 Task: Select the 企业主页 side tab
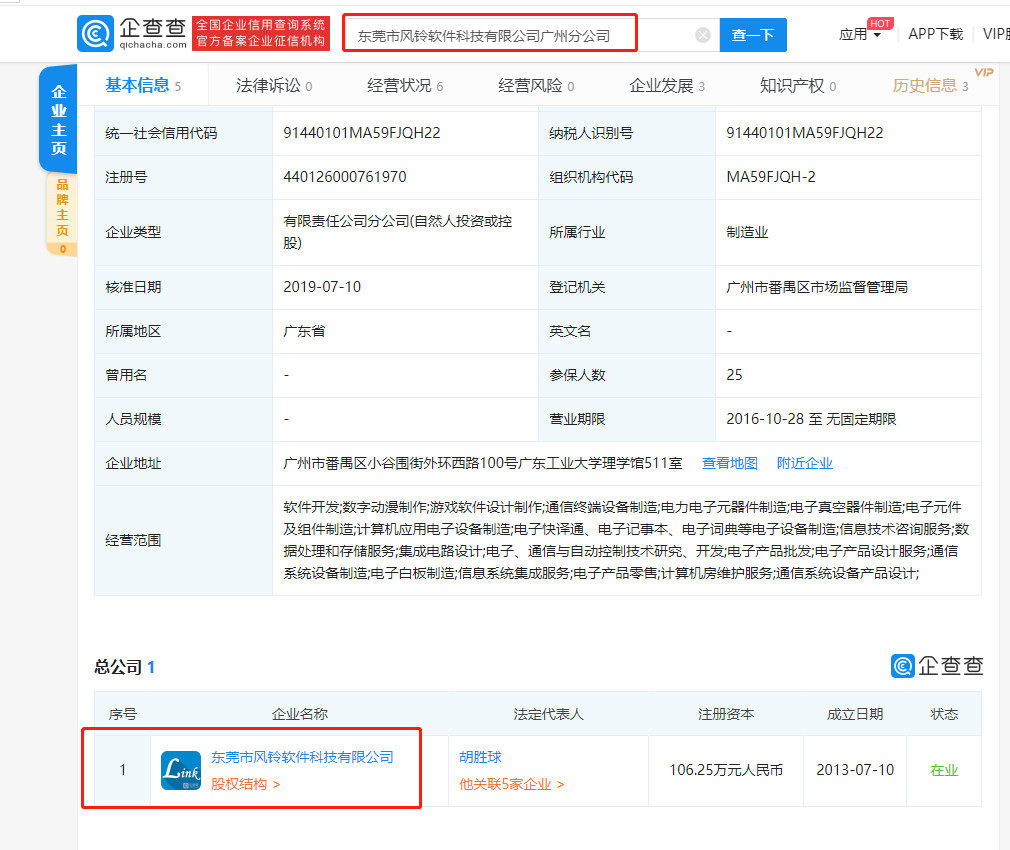point(59,120)
